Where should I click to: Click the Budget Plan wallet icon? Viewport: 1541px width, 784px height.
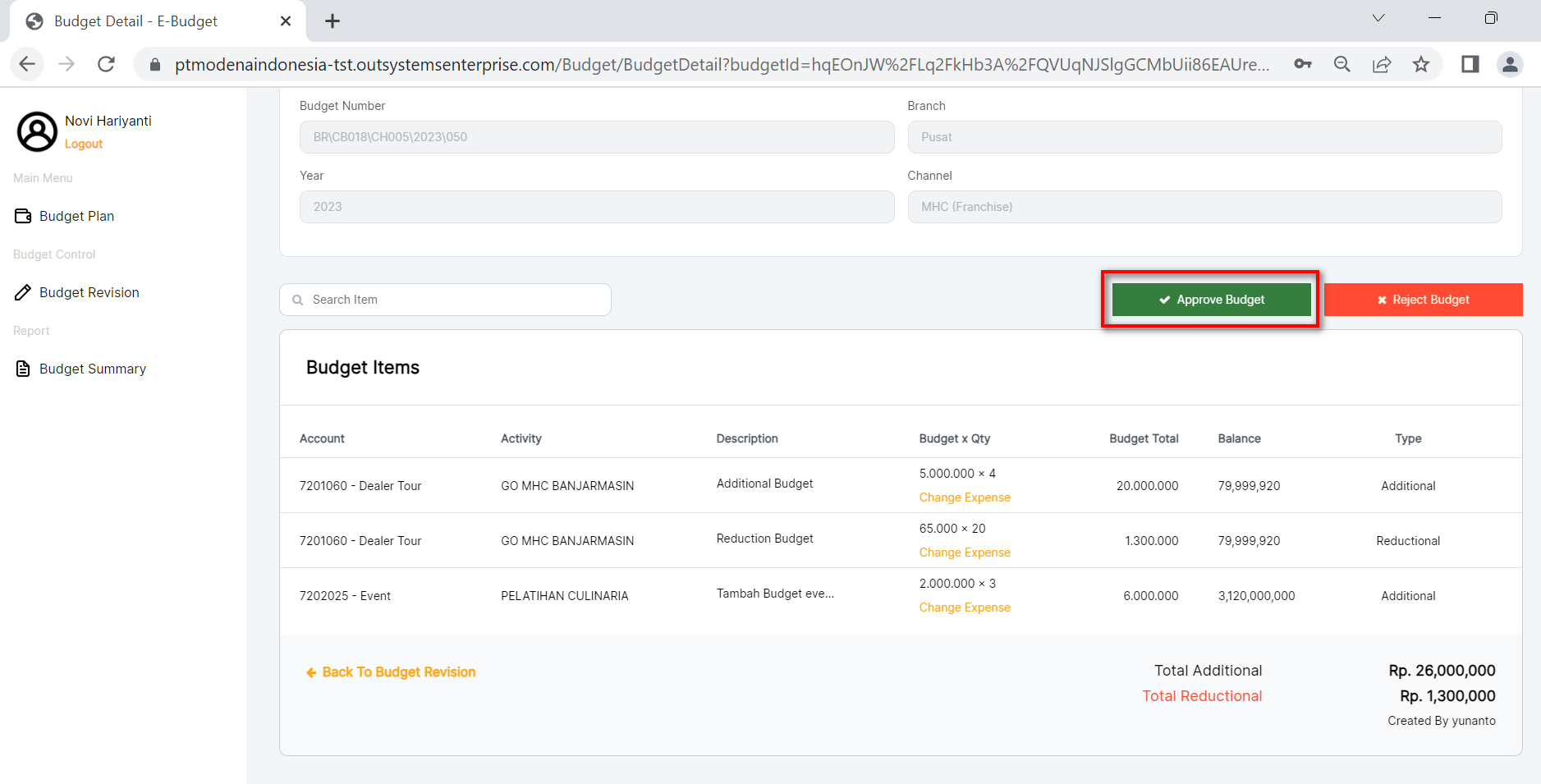[x=23, y=216]
